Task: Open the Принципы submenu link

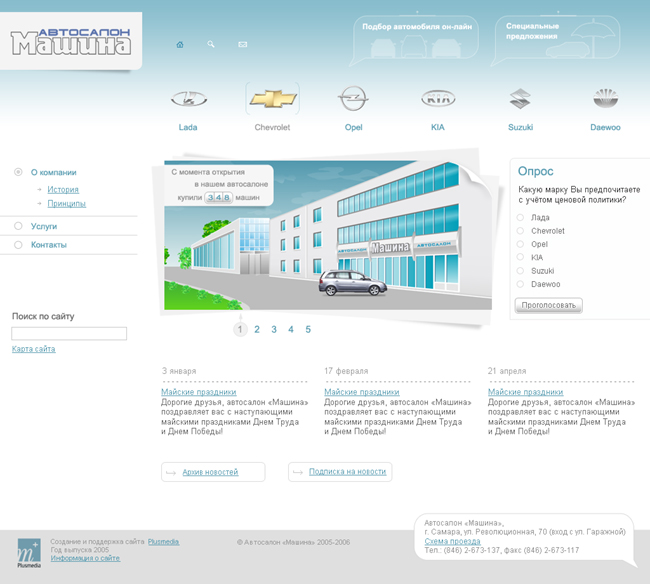Action: [67, 204]
